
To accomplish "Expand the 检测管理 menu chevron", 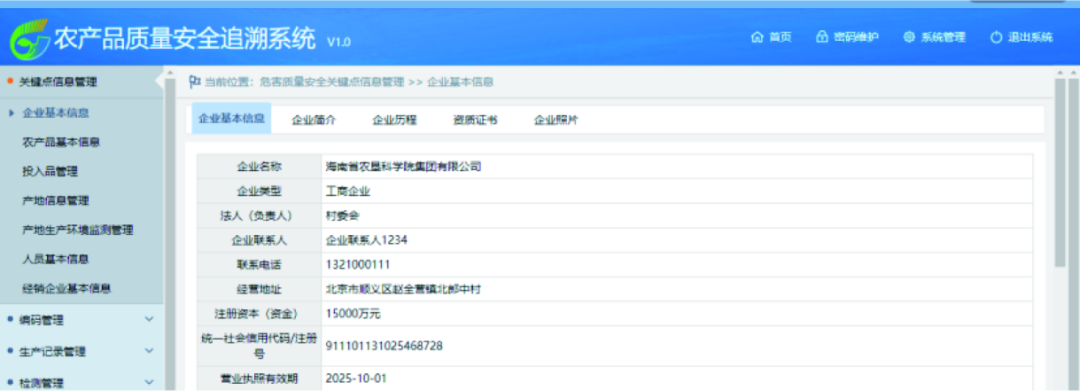I will (149, 382).
